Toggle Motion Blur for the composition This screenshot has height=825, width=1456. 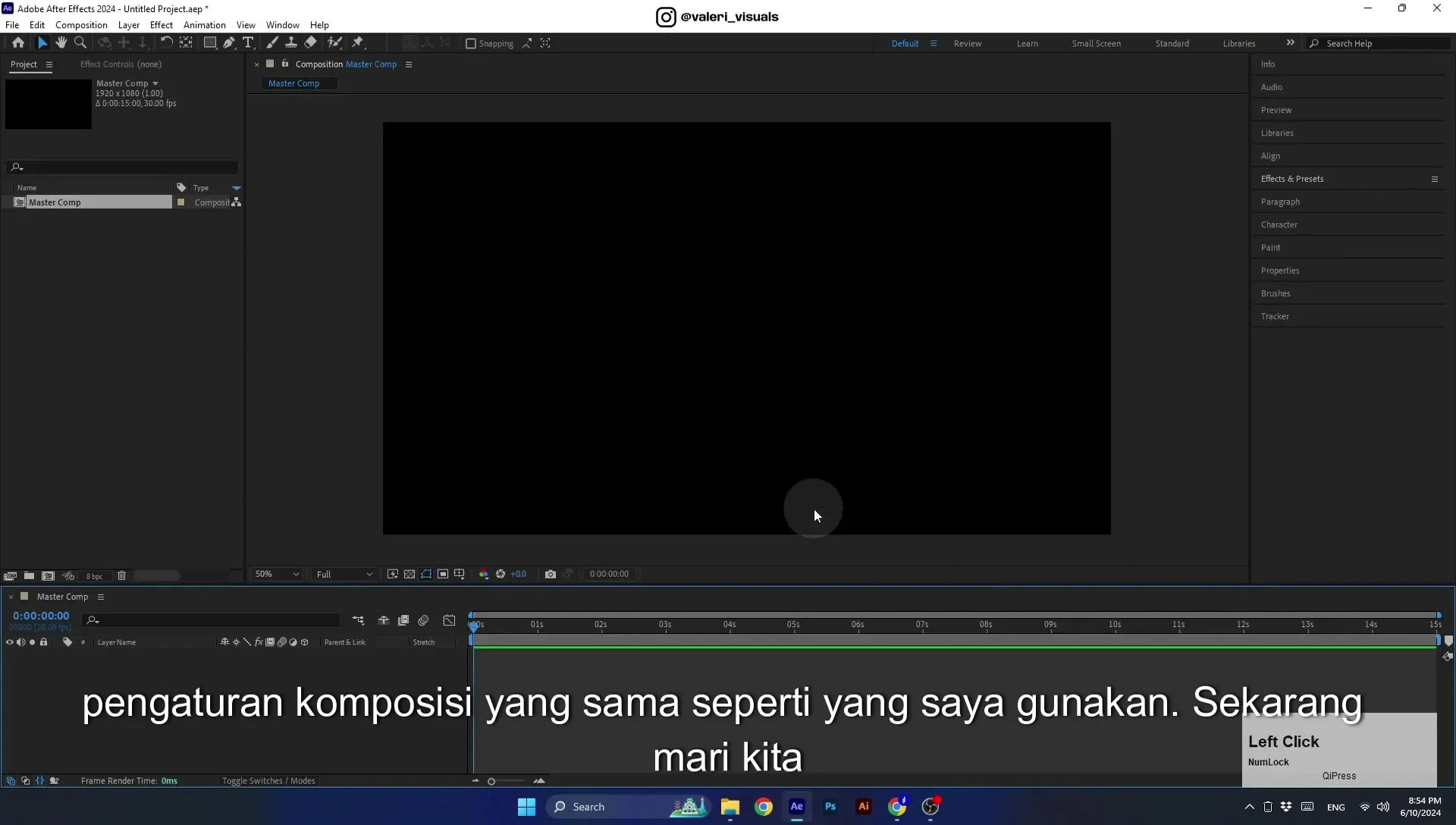point(423,620)
